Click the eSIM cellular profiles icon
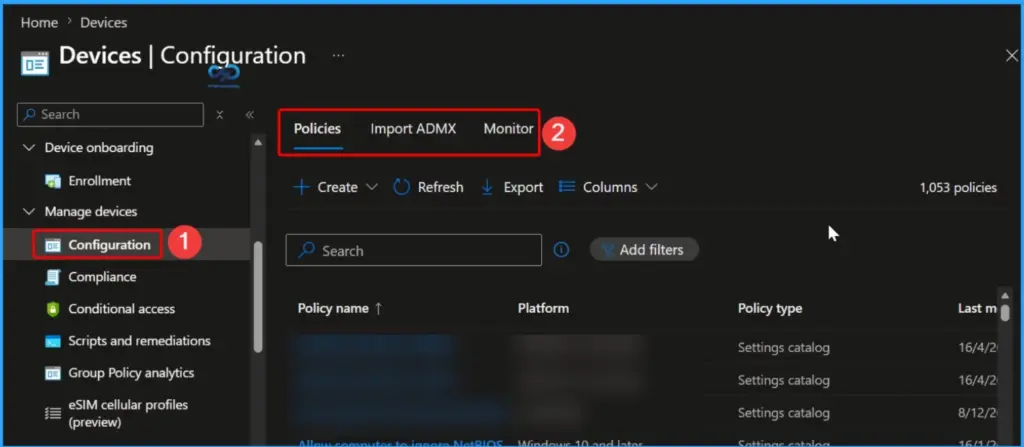 coord(53,413)
